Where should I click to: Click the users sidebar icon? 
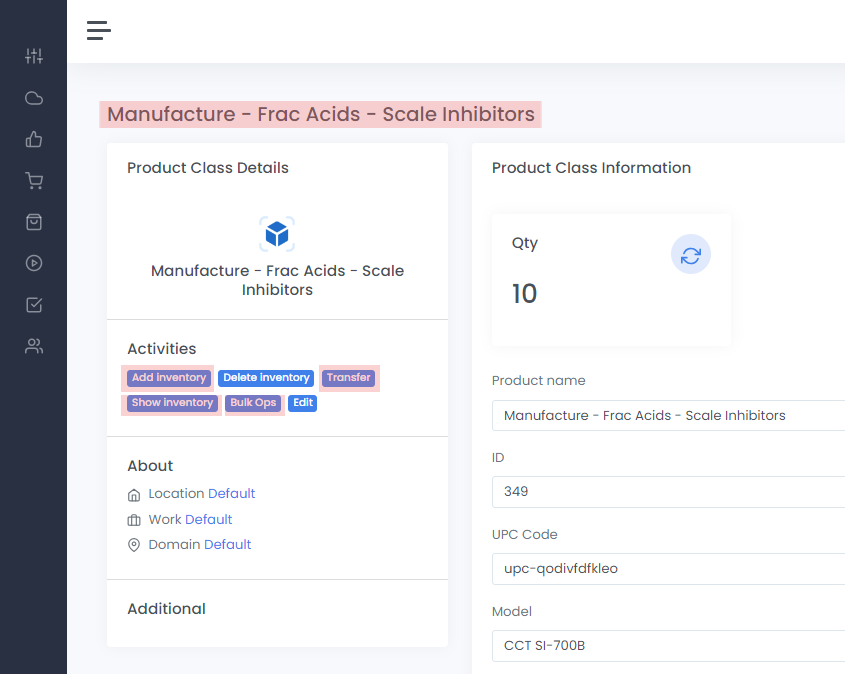(34, 347)
